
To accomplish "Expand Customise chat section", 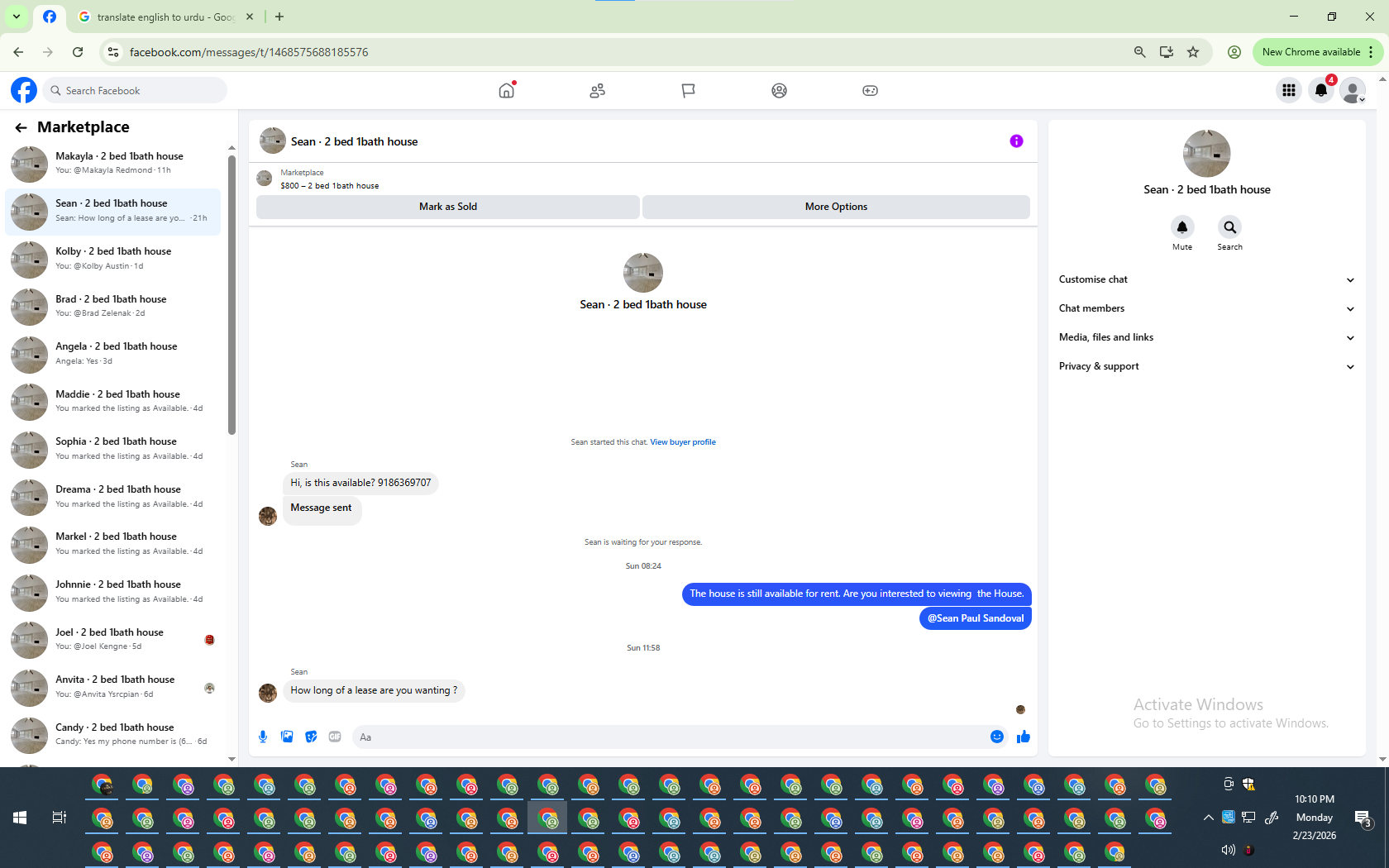I will point(1206,279).
